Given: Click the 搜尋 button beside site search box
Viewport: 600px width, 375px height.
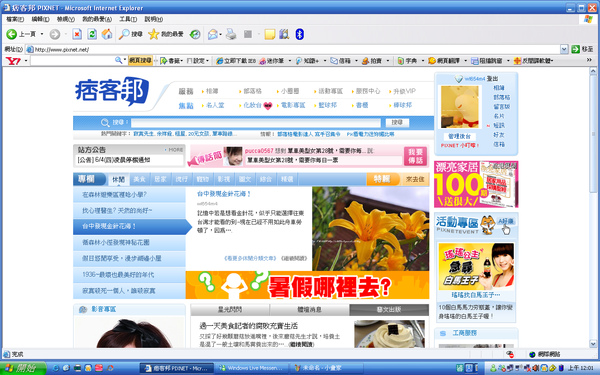Looking at the screenshot, I should click(397, 122).
